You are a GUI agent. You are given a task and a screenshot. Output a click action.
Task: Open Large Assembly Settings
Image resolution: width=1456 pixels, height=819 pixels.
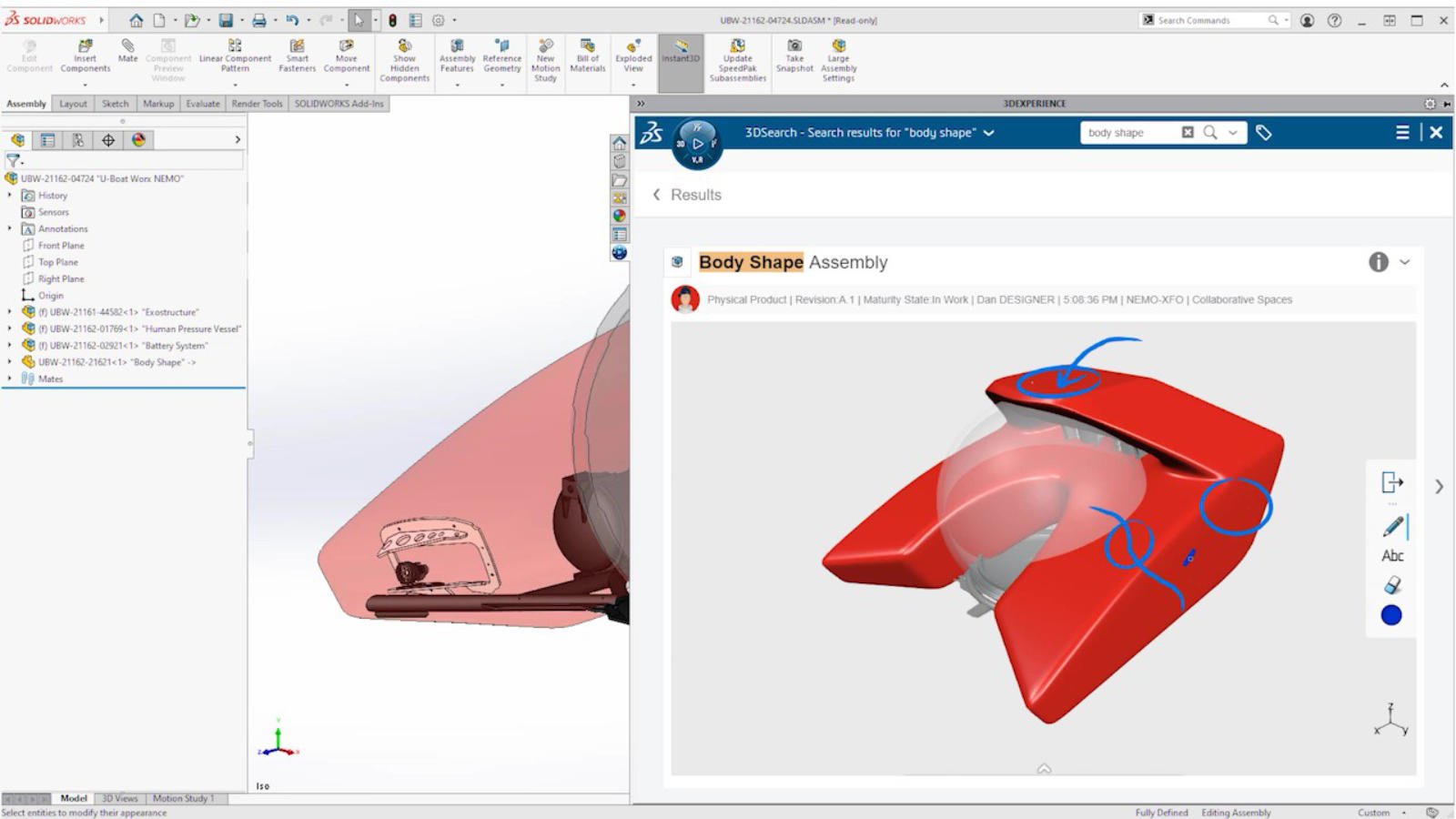(838, 61)
